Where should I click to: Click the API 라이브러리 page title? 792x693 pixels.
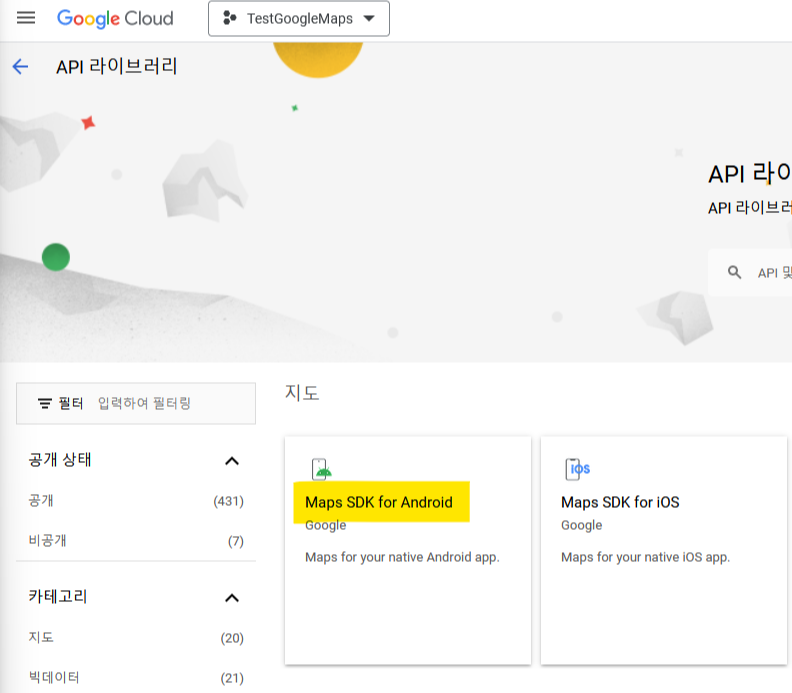(117, 66)
